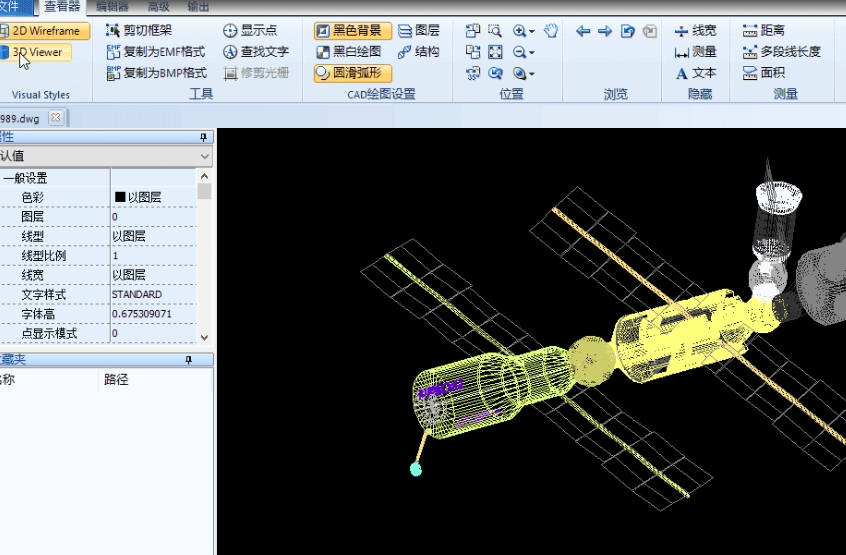Click the 面积 area measurement tool
Image resolution: width=846 pixels, height=555 pixels.
click(x=763, y=73)
